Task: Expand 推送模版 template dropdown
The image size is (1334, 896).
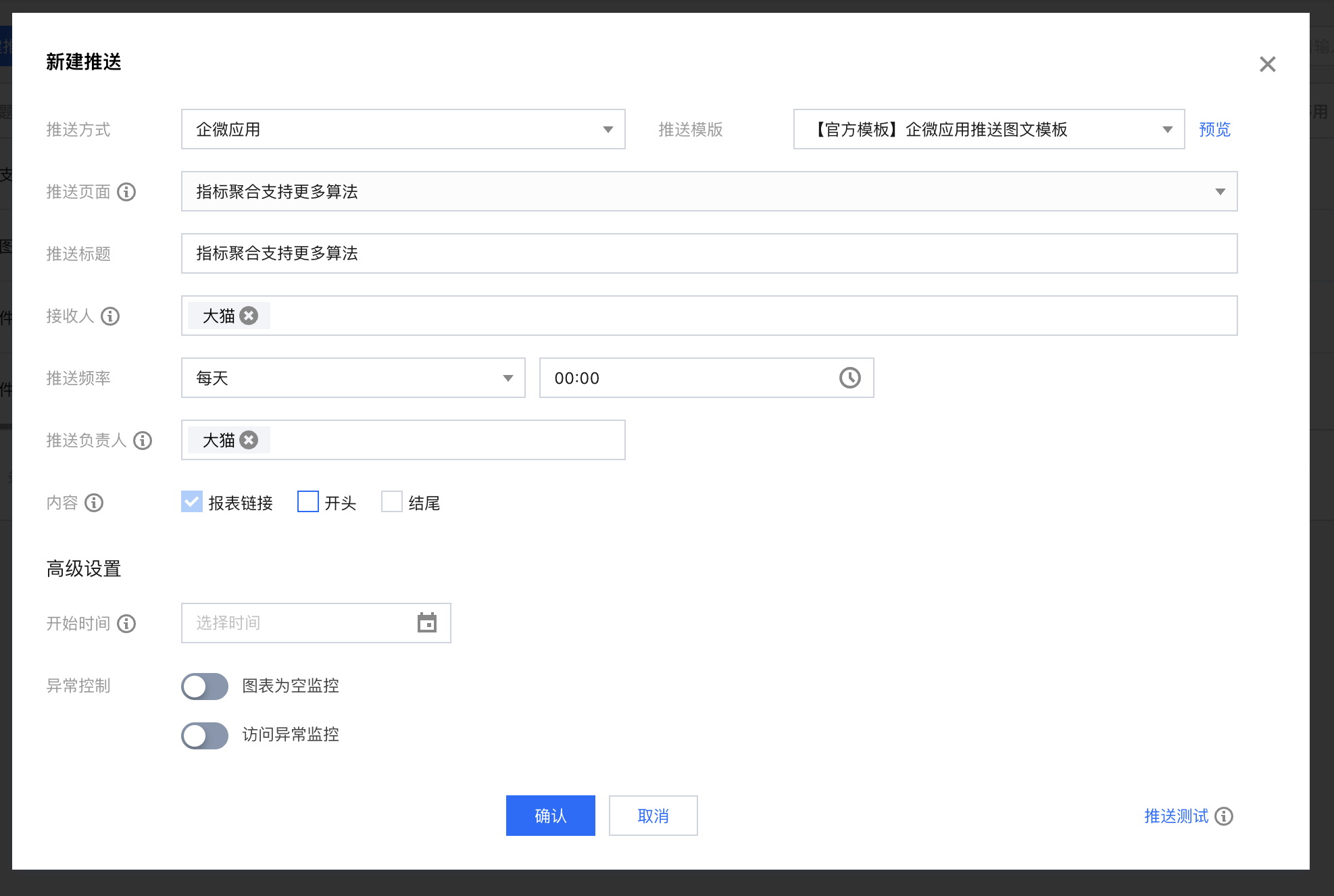Action: [988, 129]
